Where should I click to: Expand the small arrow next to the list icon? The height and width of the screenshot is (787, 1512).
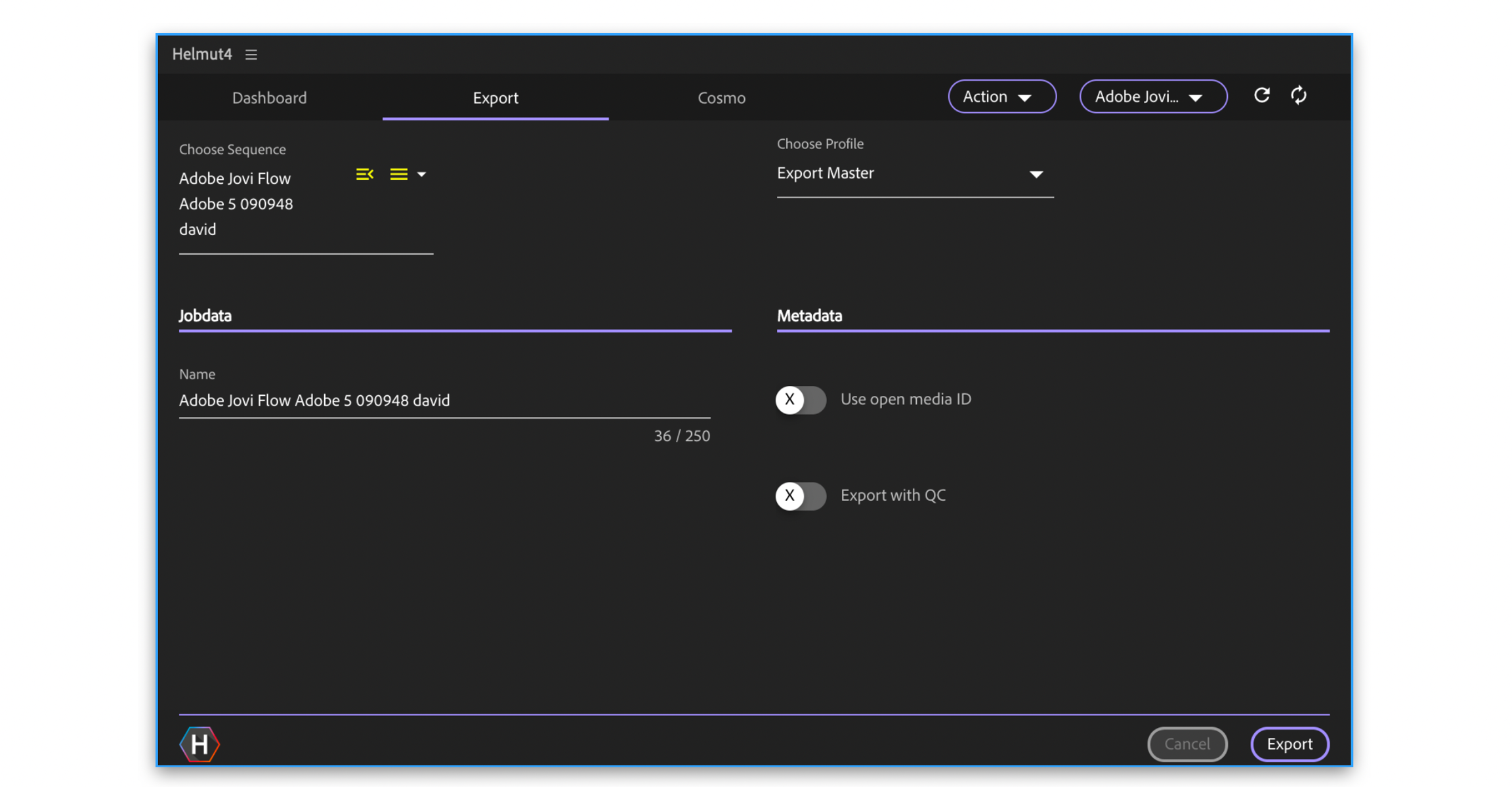421,174
